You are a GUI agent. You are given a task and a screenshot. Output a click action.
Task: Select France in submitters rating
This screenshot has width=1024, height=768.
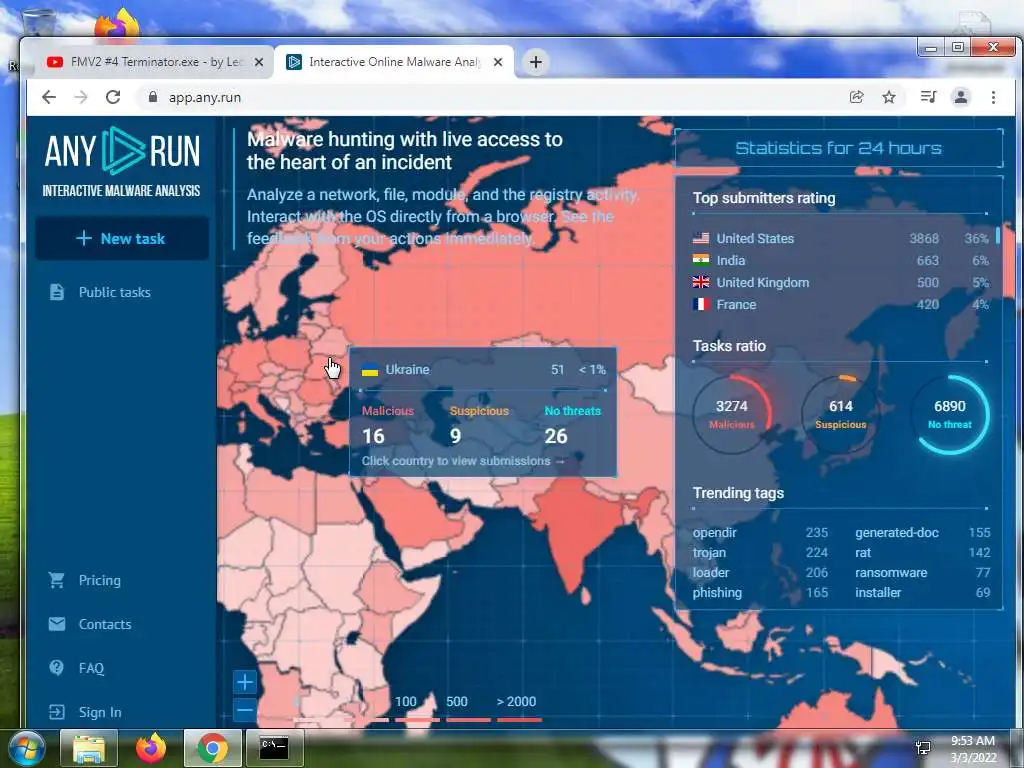point(840,304)
